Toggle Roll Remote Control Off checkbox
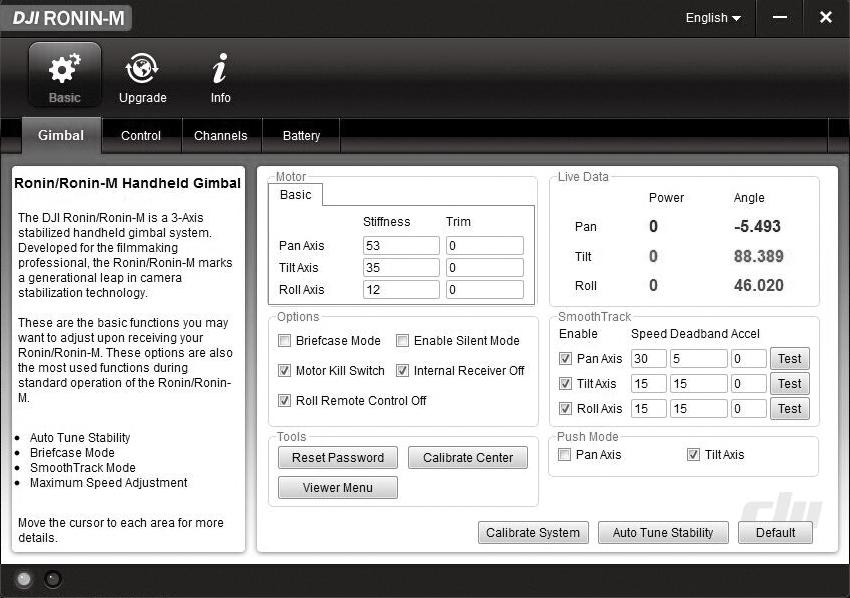850x598 pixels. (284, 401)
